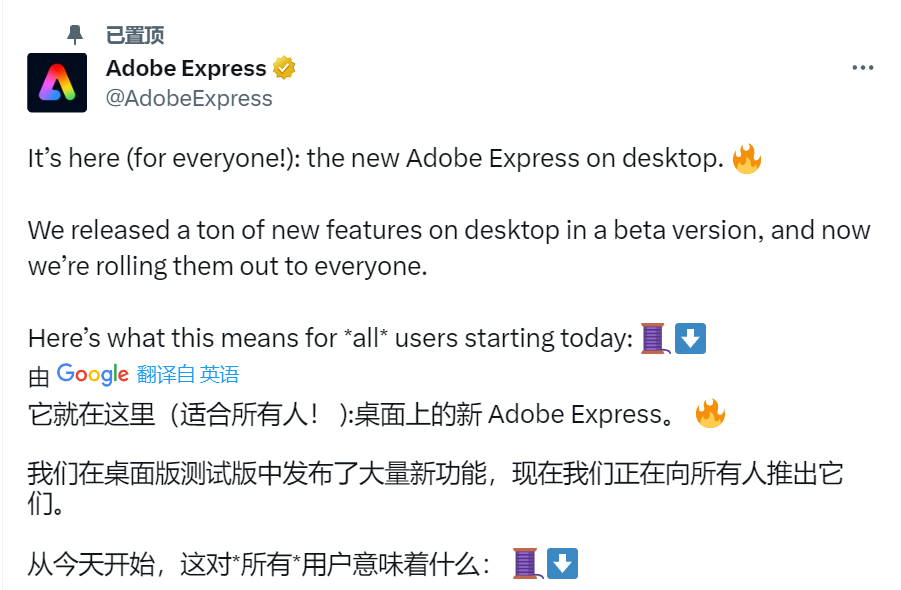Click the thread spool emoji in the English text
The image size is (901, 590).
(652, 338)
